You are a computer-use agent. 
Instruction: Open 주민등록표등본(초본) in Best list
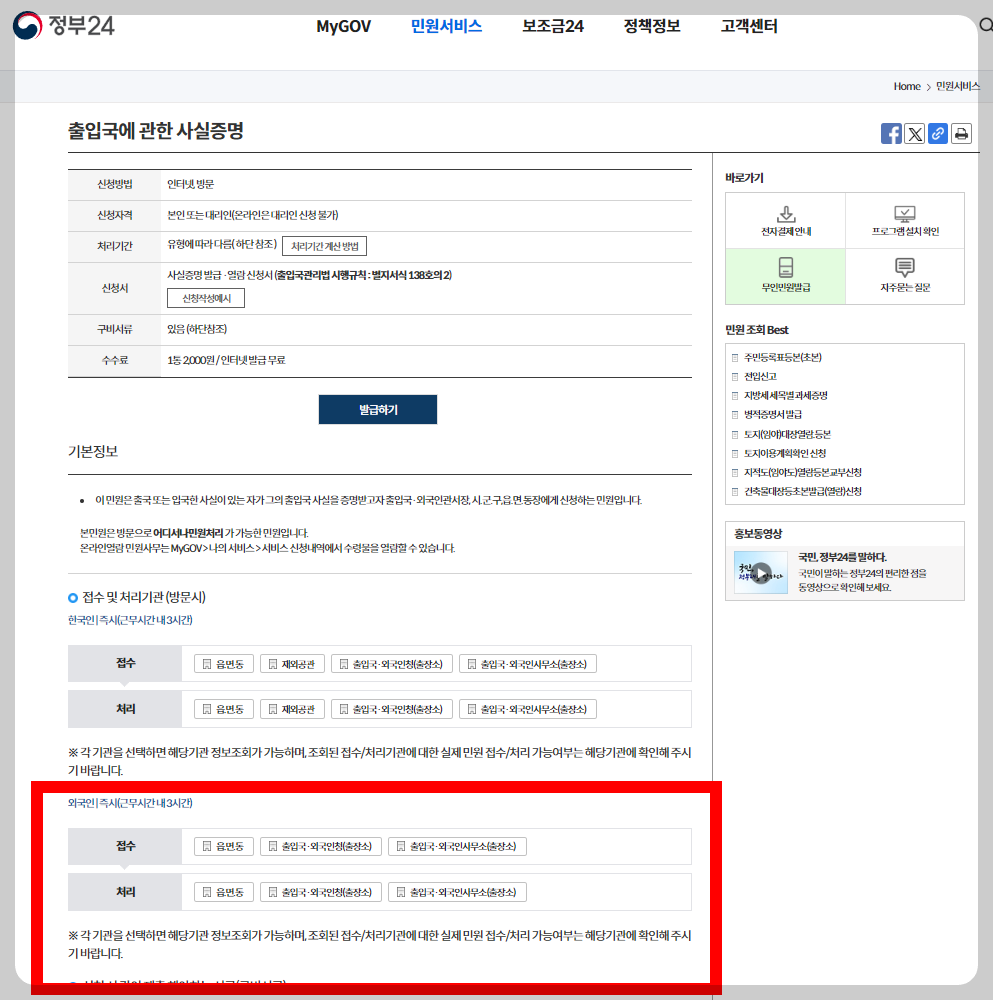tap(783, 358)
